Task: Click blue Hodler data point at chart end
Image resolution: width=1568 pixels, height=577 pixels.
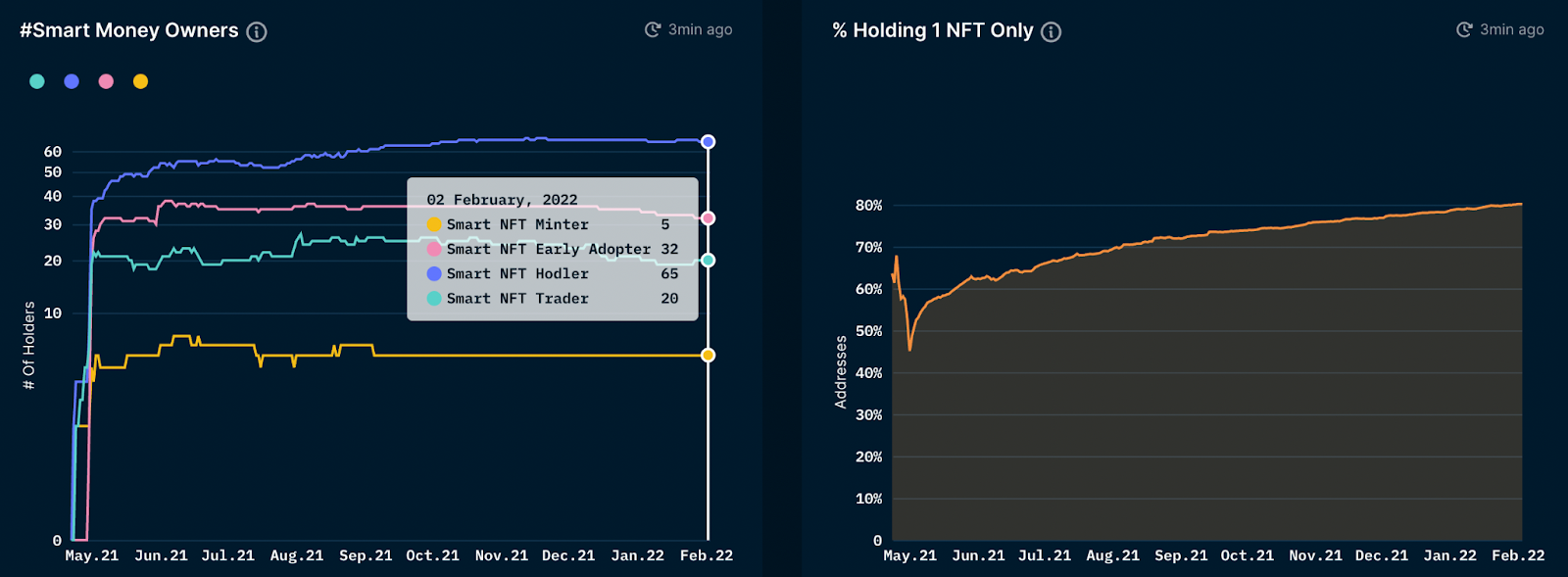Action: [x=708, y=142]
